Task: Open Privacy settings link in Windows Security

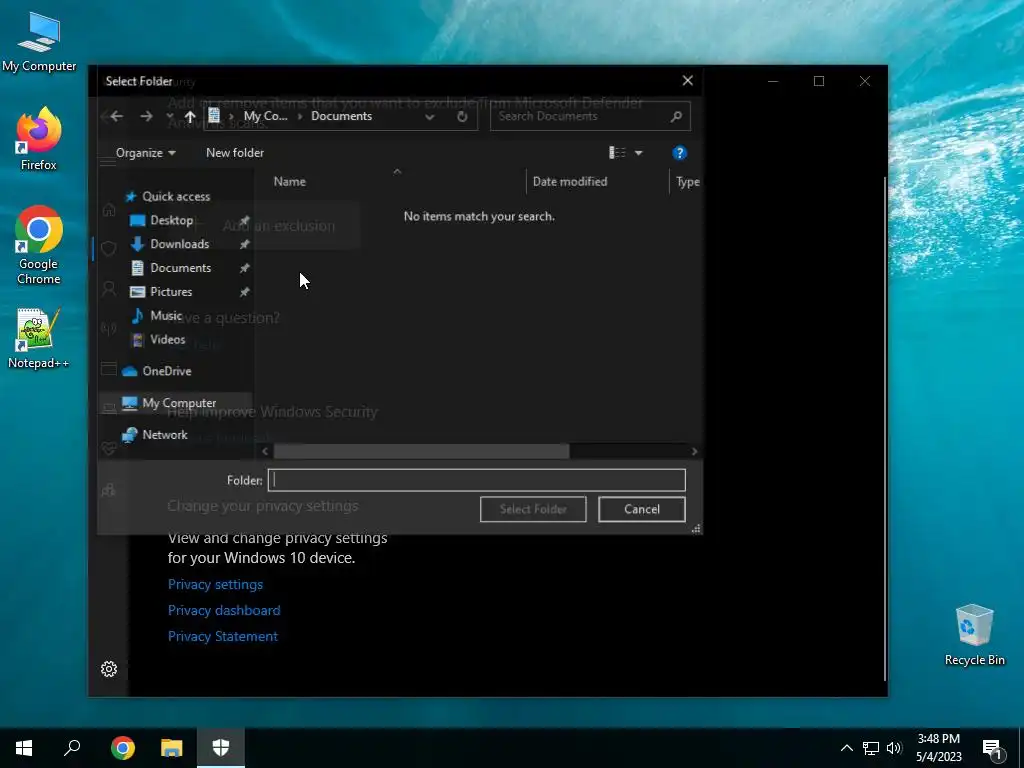Action: [216, 584]
